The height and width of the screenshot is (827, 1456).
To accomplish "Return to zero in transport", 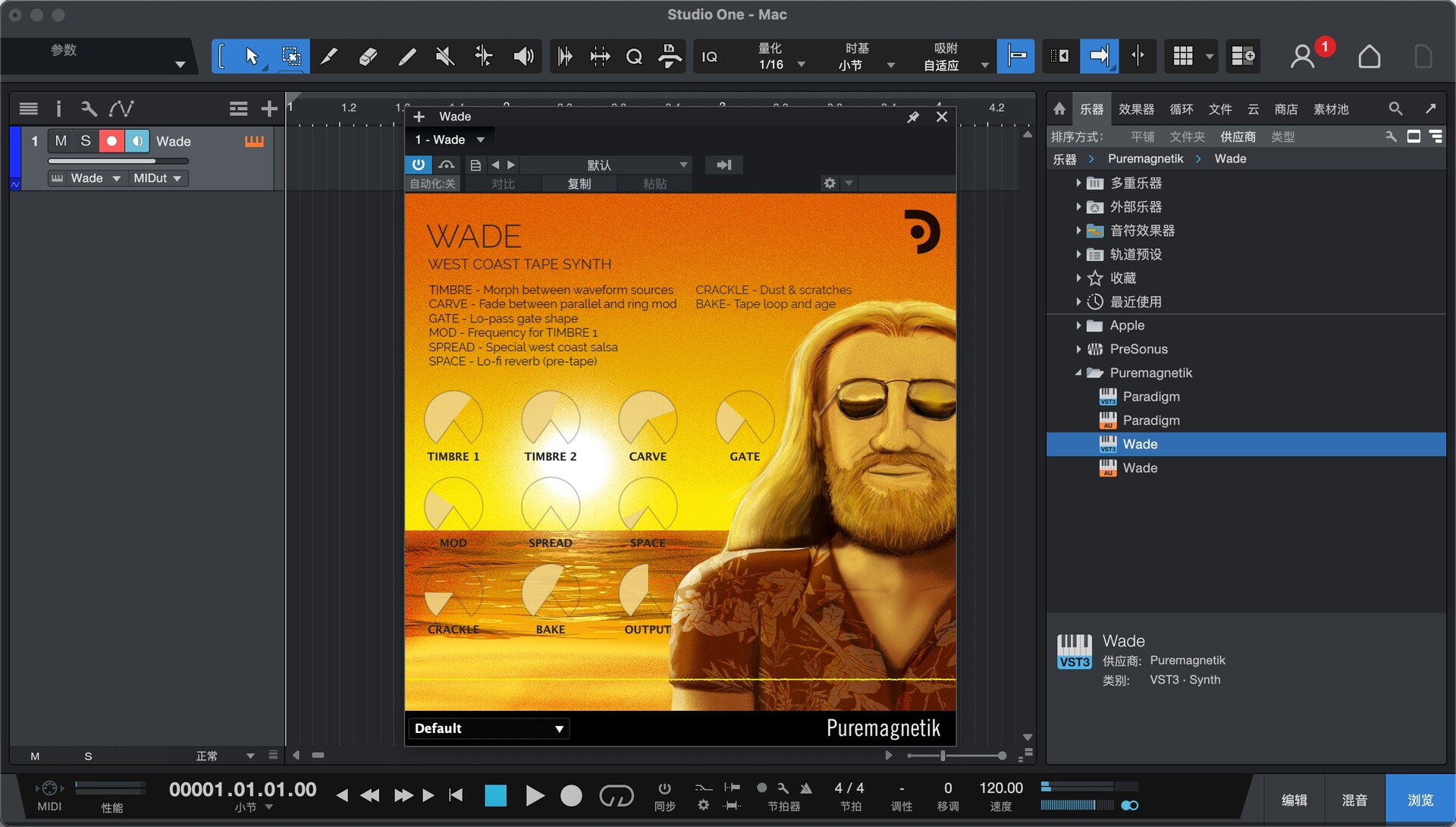I will pyautogui.click(x=456, y=795).
